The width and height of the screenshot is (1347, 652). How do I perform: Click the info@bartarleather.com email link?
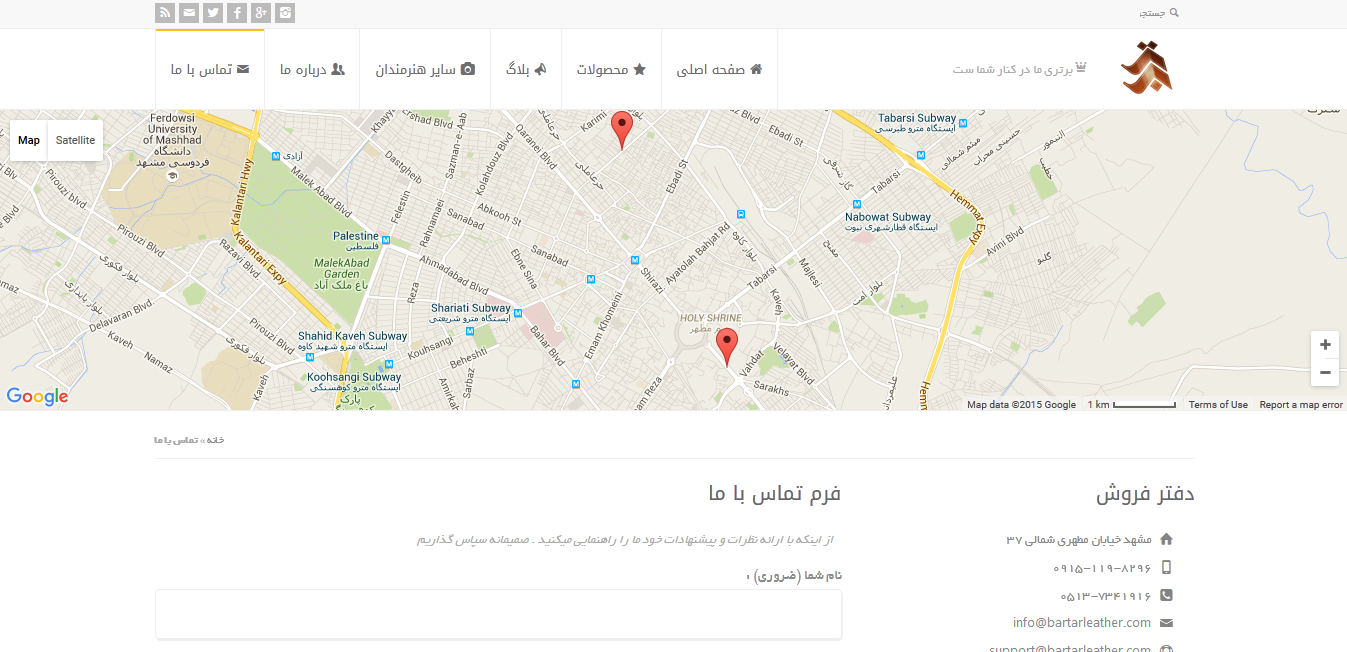(x=1082, y=622)
